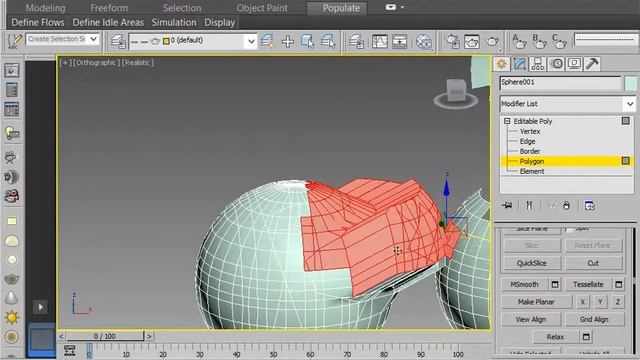
Task: Toggle the square icon beside Editable Poly
Action: pyautogui.click(x=626, y=121)
